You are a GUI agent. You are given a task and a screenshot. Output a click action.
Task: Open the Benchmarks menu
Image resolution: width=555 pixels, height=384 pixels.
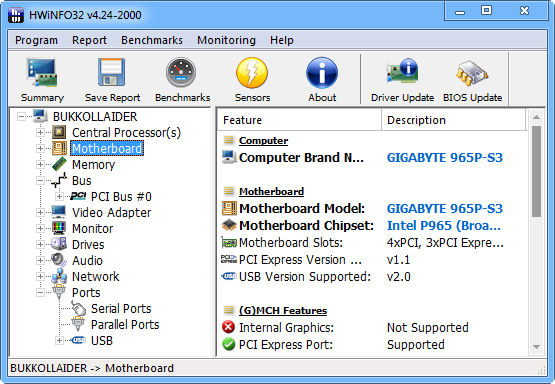click(x=152, y=40)
